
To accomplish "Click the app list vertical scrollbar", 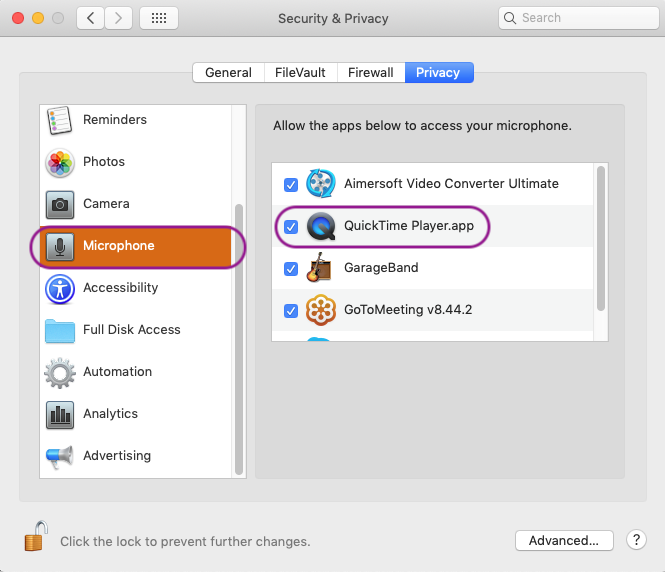I will (x=601, y=239).
